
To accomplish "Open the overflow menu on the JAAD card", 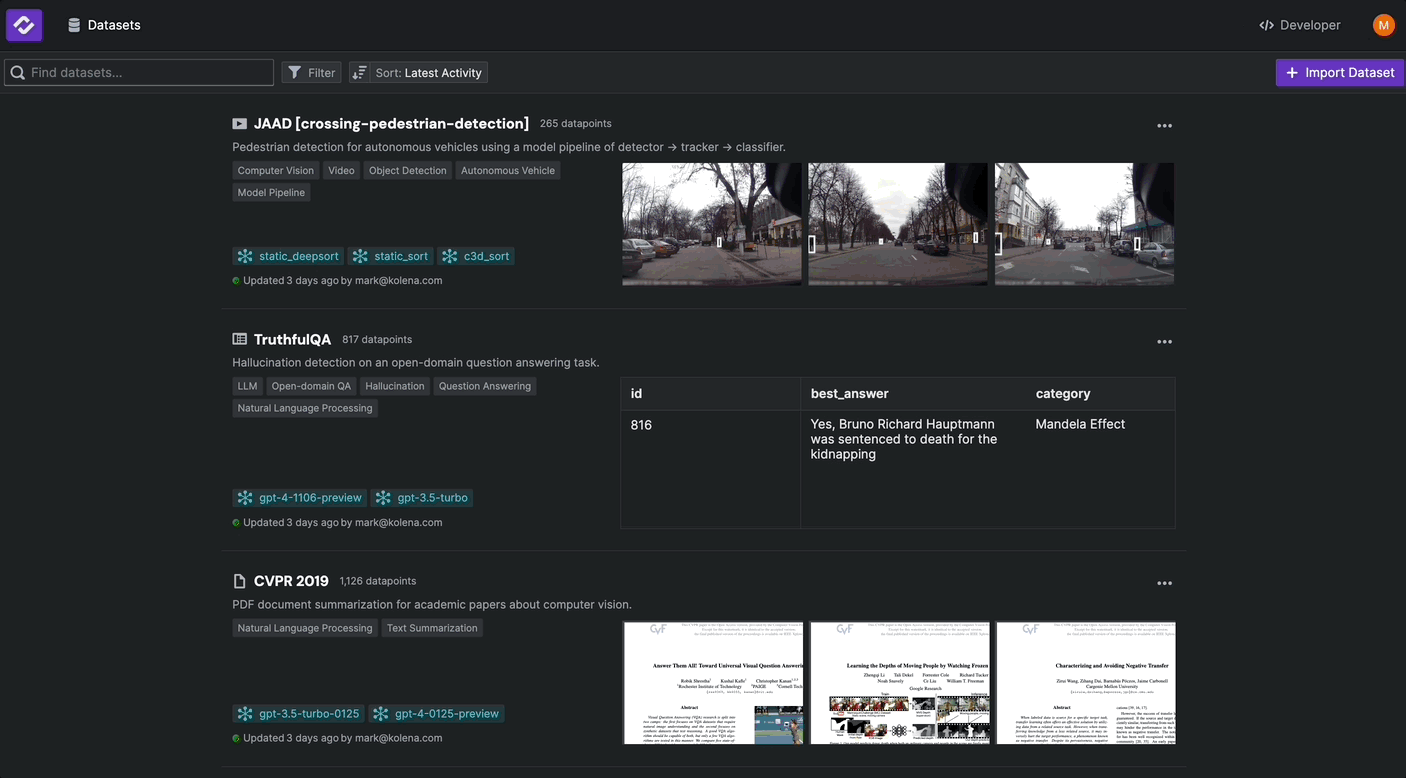I will pyautogui.click(x=1164, y=125).
